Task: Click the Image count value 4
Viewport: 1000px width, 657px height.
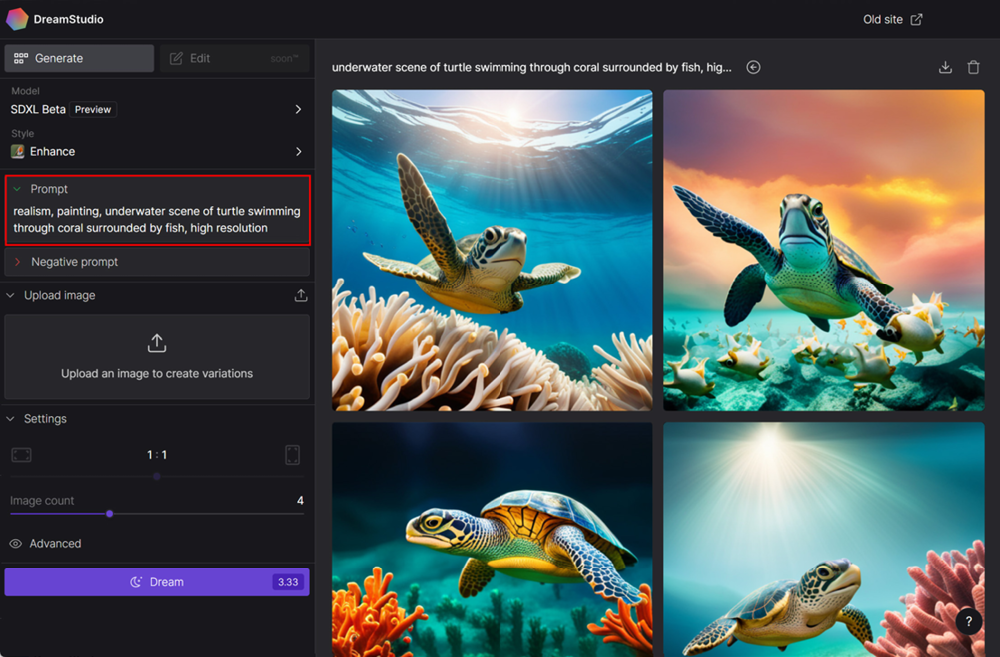Action: [300, 501]
